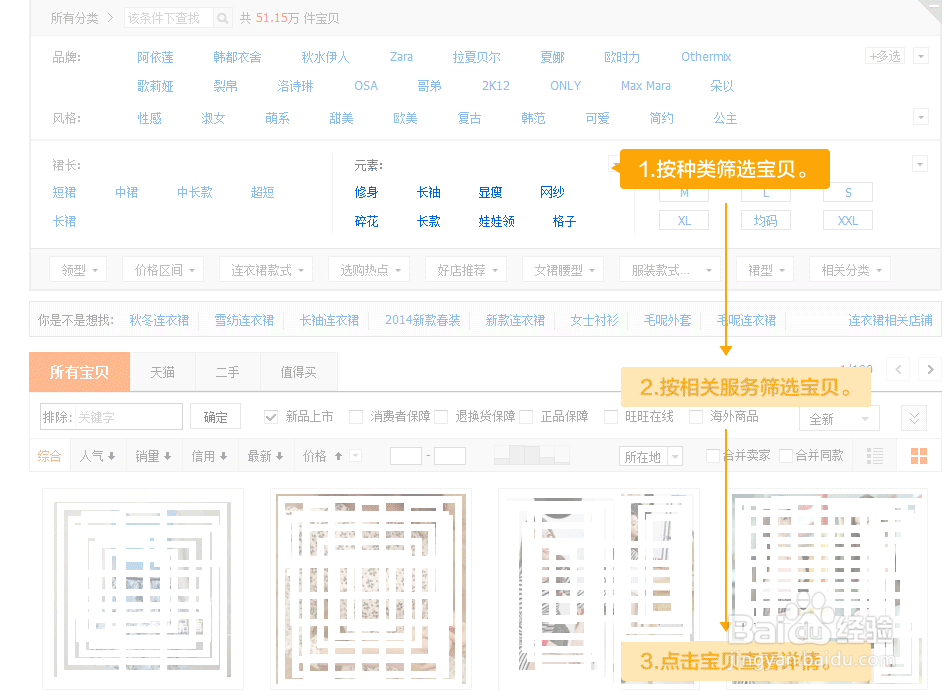The height and width of the screenshot is (692, 948).
Task: Select the 所有宝贝 tab
Action: click(79, 372)
